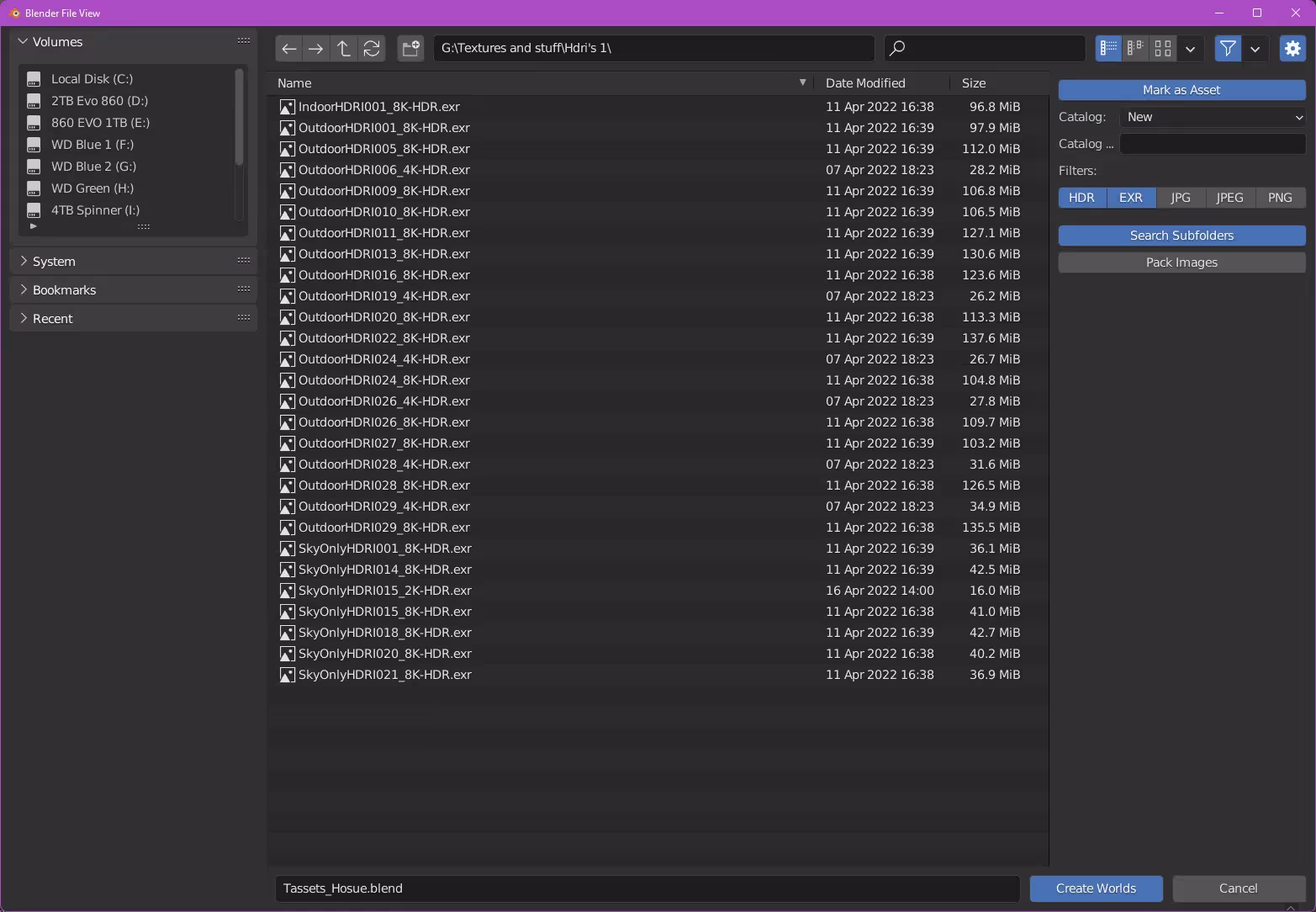Go to parent directory icon
The height and width of the screenshot is (912, 1316).
pos(344,49)
